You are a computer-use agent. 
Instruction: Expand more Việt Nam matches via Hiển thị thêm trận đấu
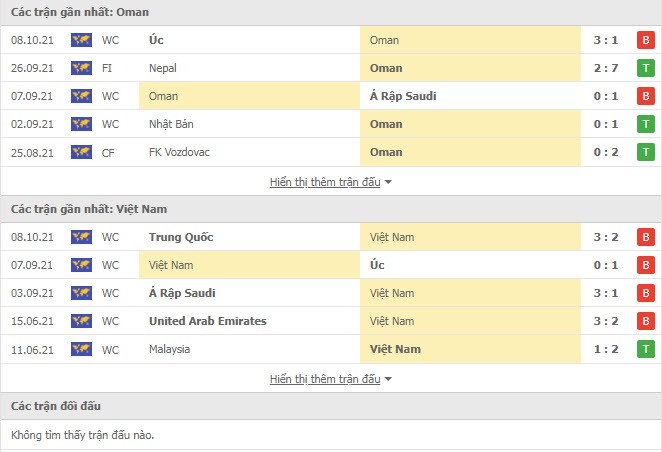point(325,379)
